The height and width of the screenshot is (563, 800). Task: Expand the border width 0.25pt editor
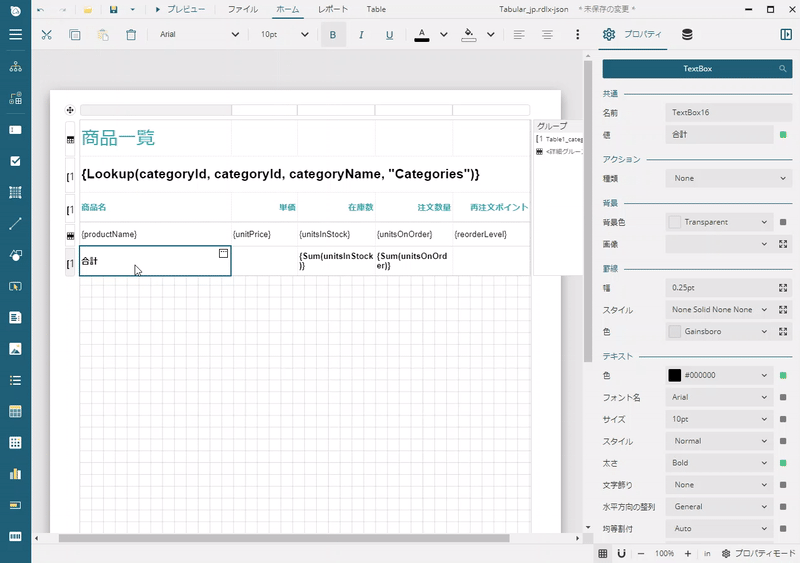782,287
